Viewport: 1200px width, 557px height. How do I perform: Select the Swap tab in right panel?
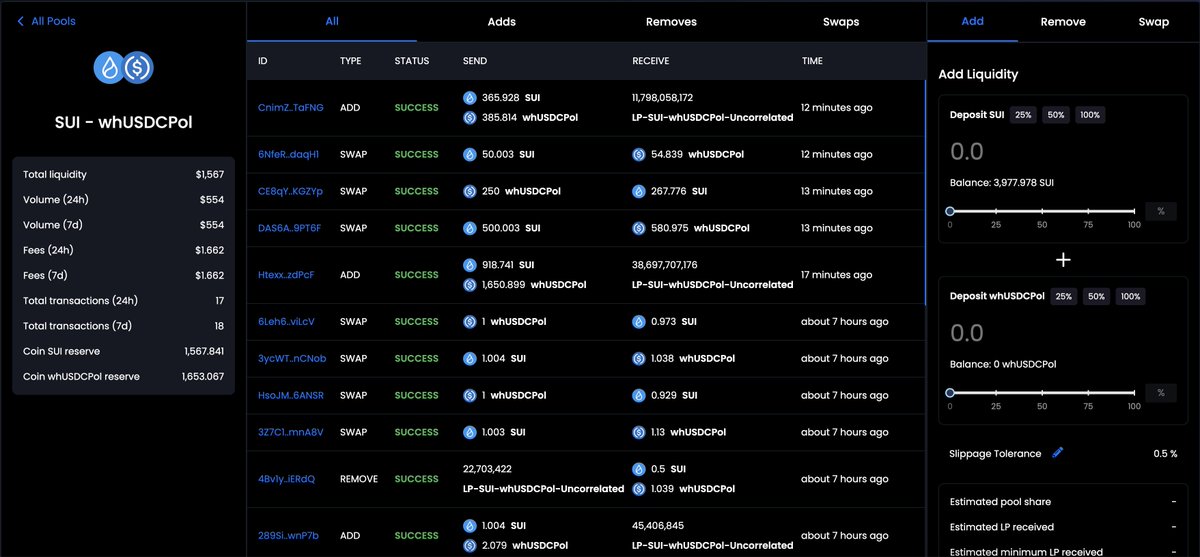(x=1153, y=21)
